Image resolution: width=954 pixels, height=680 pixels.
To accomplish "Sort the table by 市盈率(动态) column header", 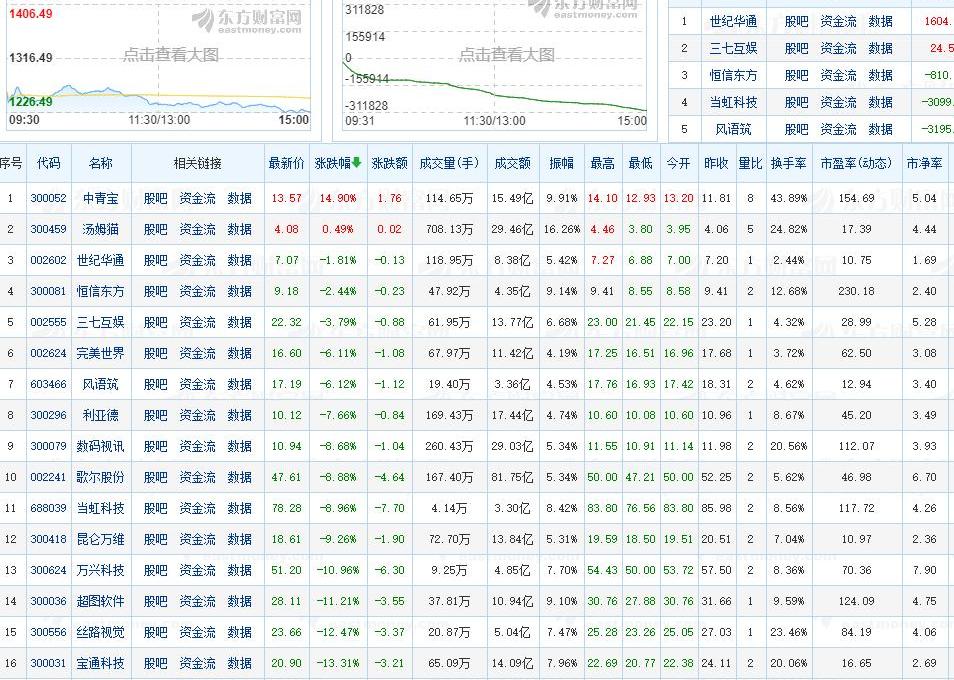I will pos(856,163).
